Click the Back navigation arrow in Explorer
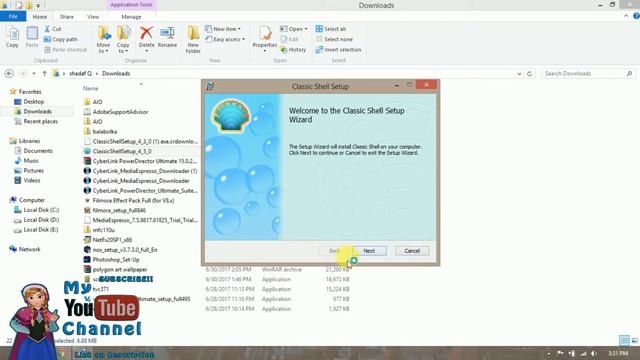The width and height of the screenshot is (640, 360). pos(9,73)
